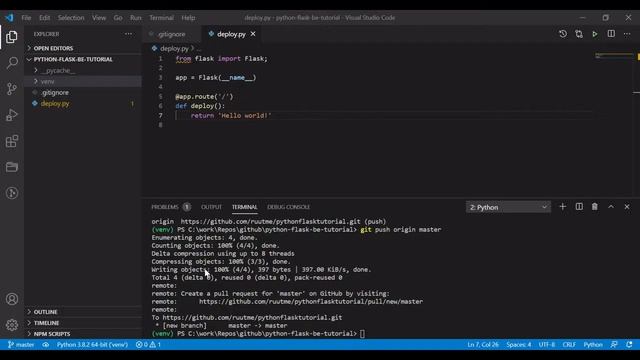Expand the venv folder

click(83, 81)
